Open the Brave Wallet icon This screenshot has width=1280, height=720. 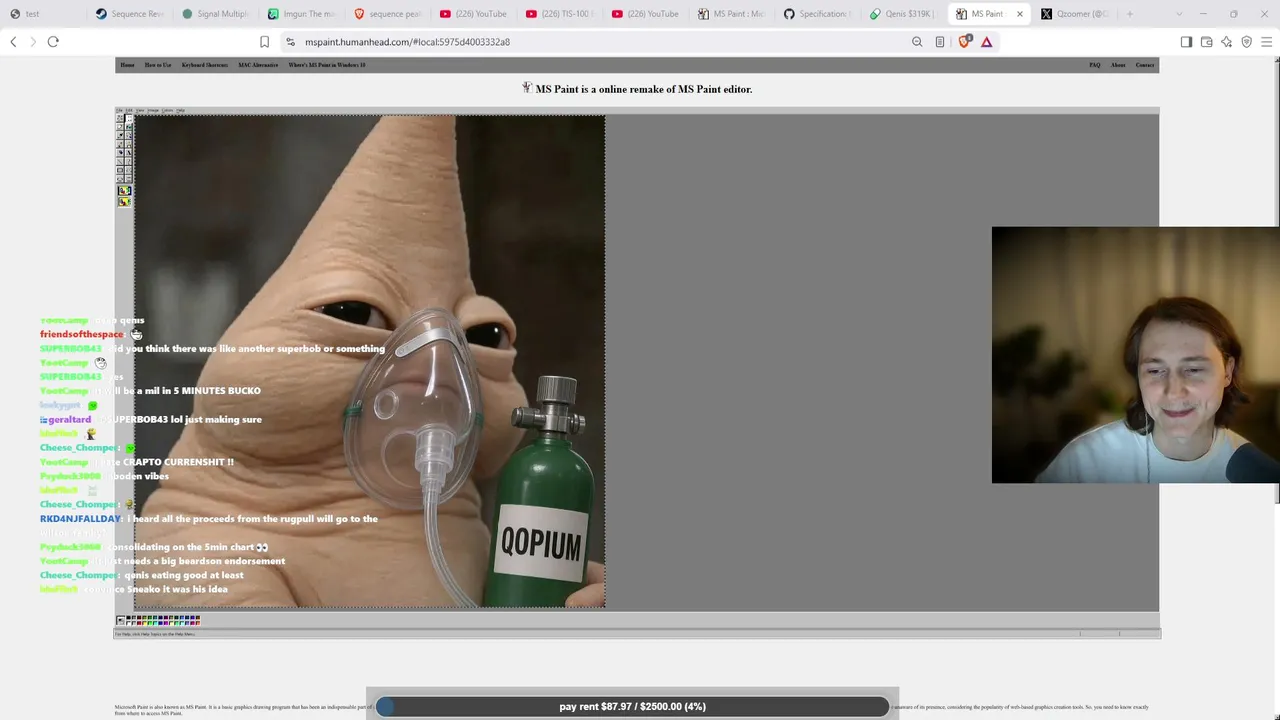[x=1206, y=42]
